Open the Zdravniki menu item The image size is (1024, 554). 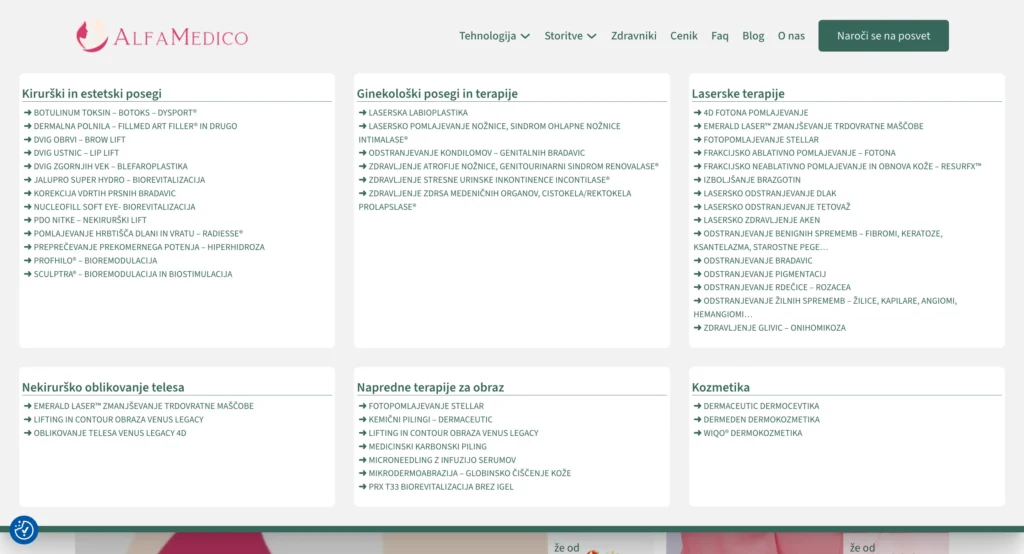633,36
